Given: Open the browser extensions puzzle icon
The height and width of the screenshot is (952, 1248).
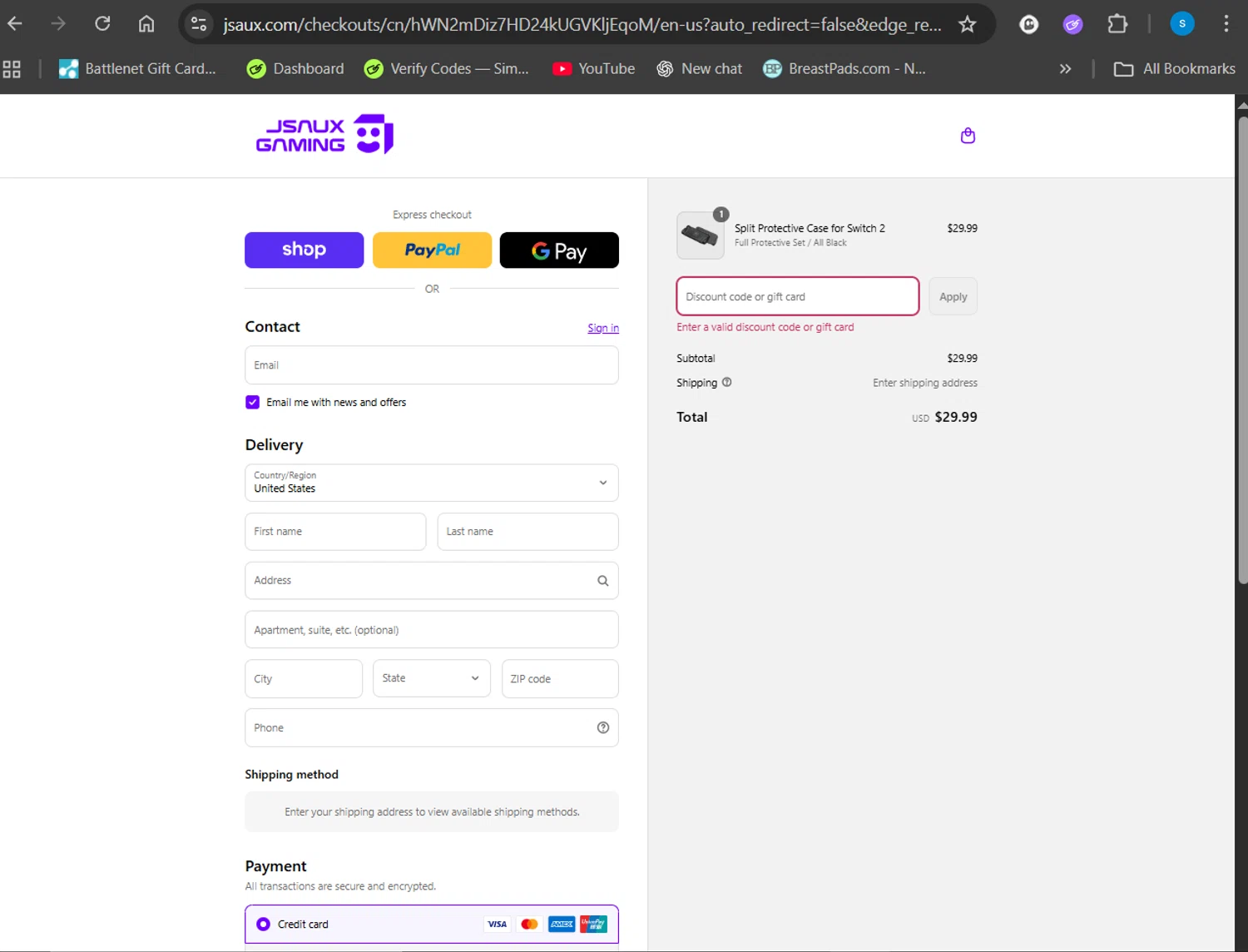Looking at the screenshot, I should tap(1117, 24).
